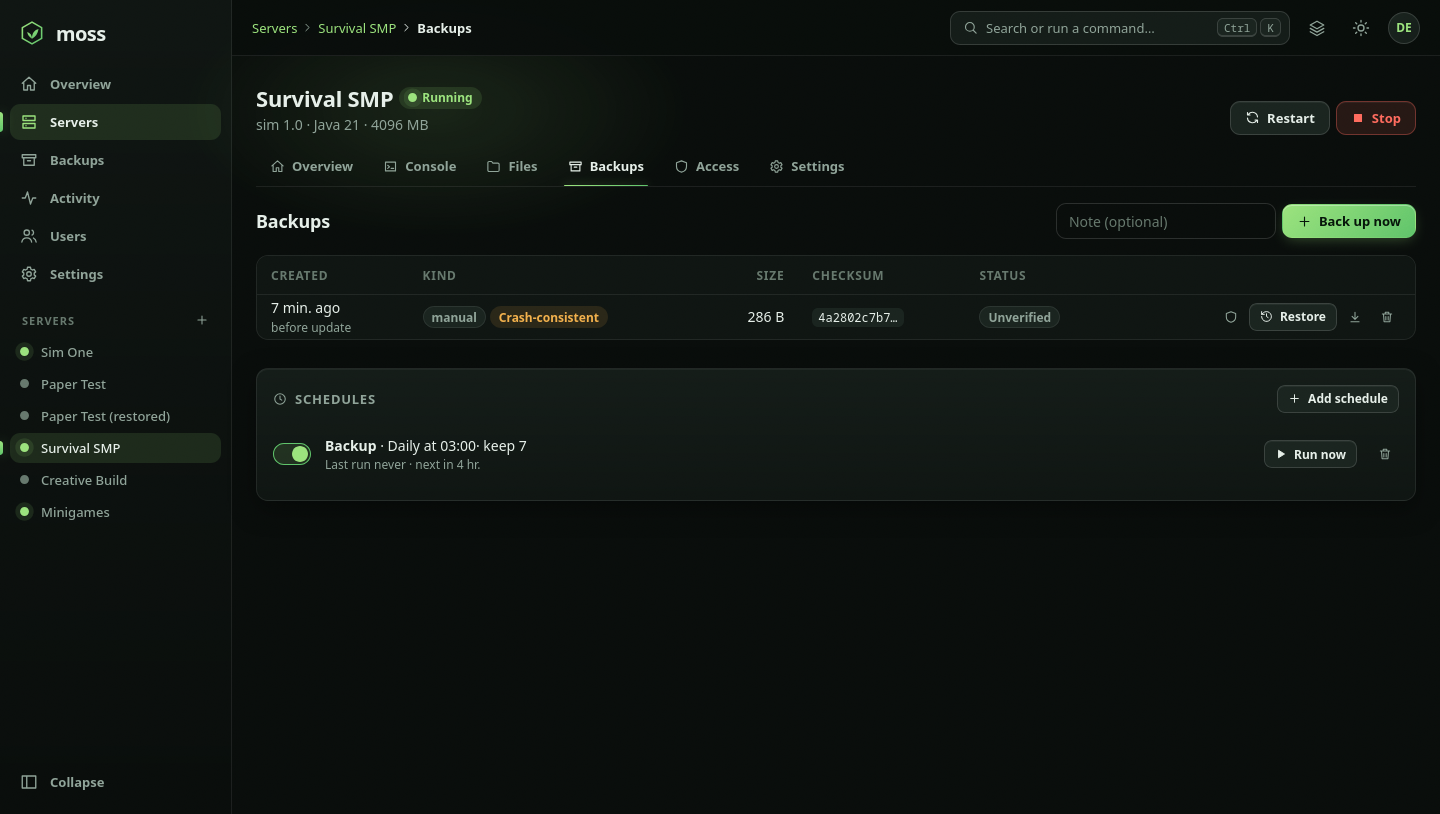Click Servers breadcrumb link

[274, 28]
